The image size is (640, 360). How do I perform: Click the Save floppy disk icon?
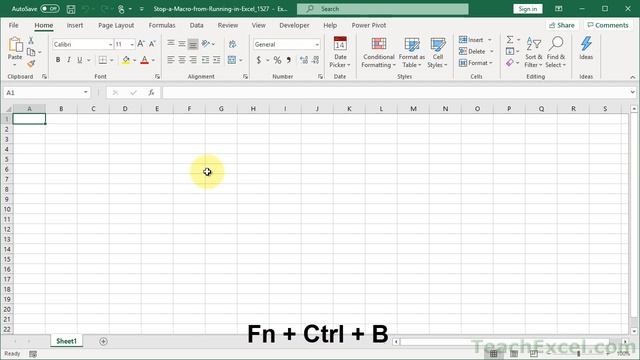pos(71,9)
